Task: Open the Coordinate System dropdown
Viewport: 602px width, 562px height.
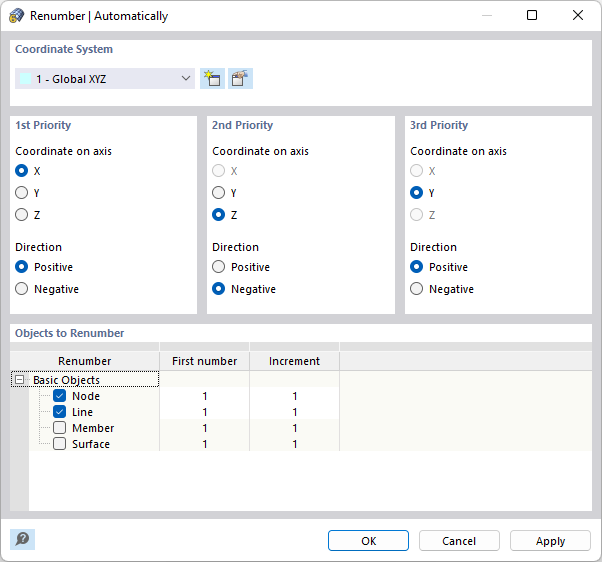Action: point(185,79)
